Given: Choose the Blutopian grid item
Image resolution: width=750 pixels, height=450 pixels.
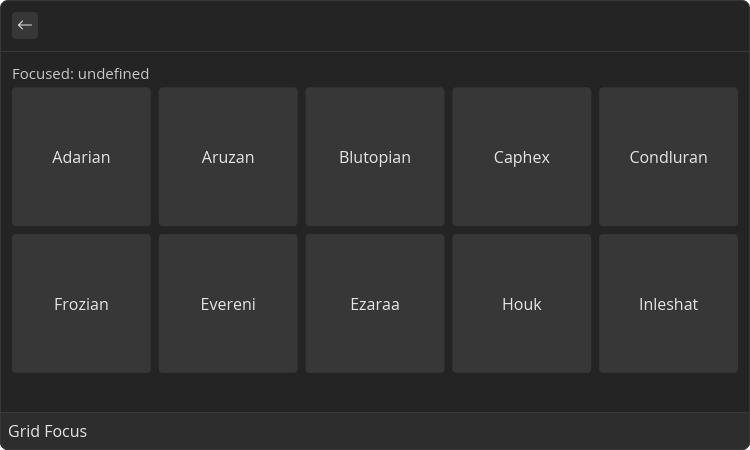Looking at the screenshot, I should click(375, 156).
